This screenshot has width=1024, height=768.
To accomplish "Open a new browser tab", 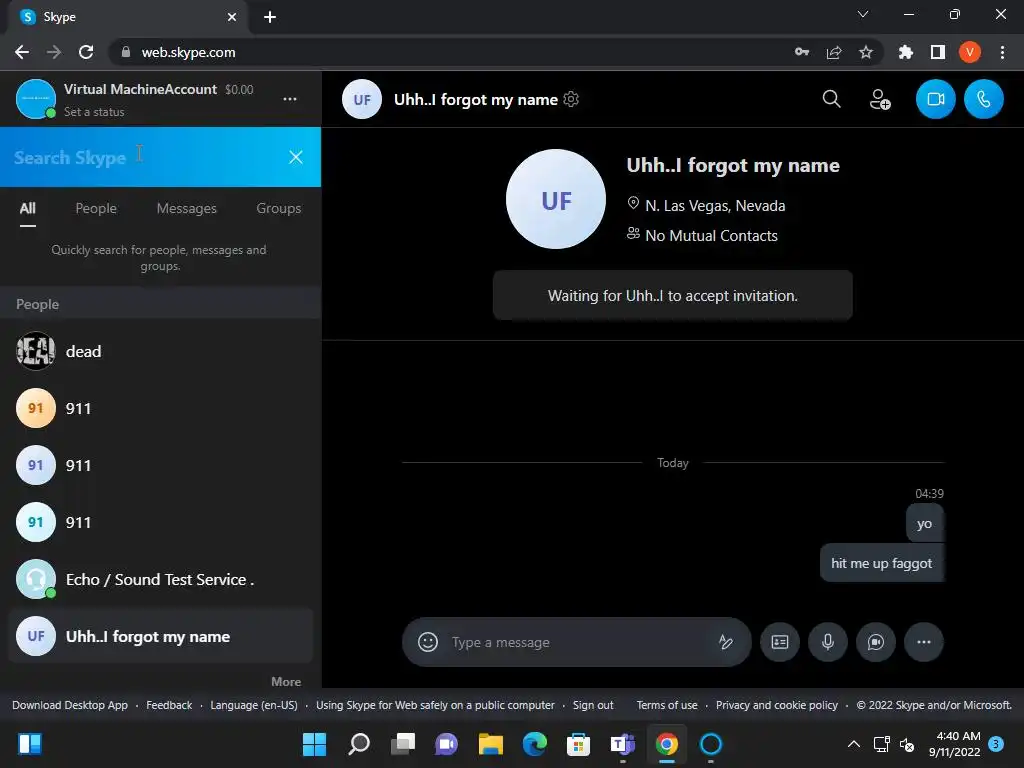I will 270,17.
